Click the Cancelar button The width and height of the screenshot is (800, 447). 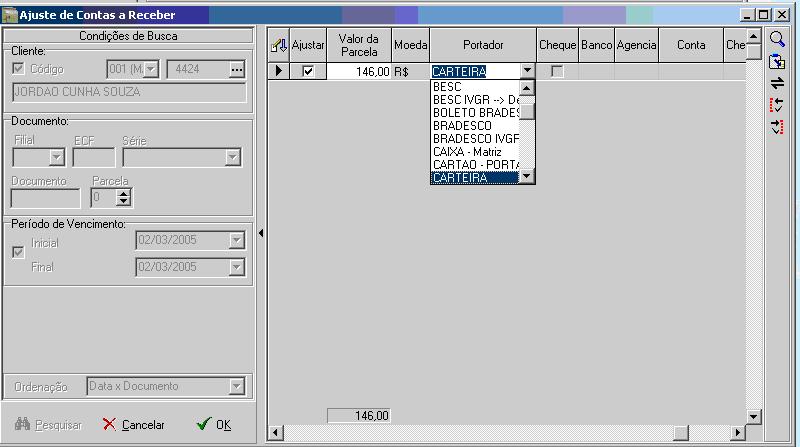tap(134, 425)
